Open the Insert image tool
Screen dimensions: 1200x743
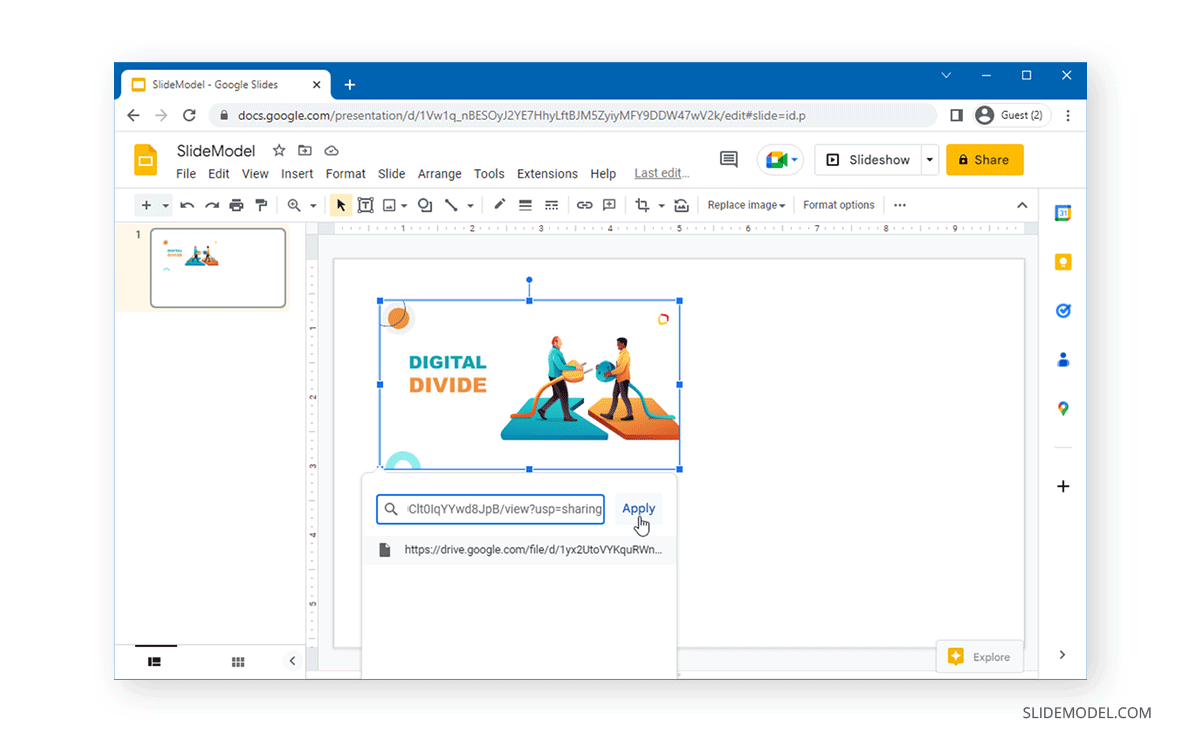point(390,205)
